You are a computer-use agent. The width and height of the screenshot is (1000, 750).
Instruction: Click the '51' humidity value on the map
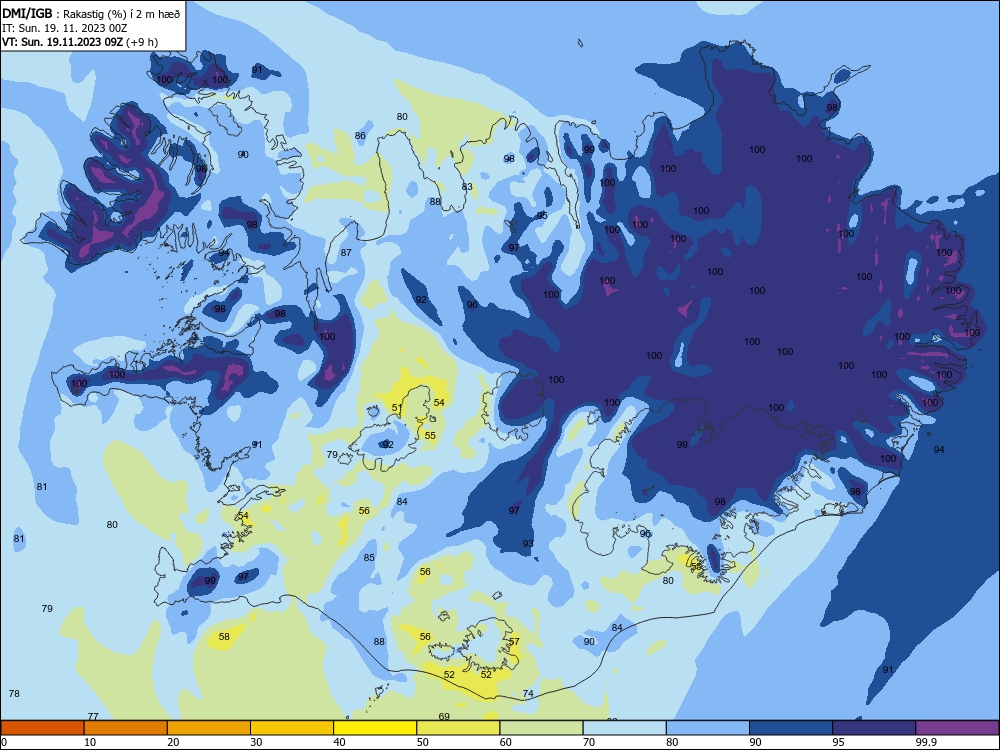pos(397,408)
